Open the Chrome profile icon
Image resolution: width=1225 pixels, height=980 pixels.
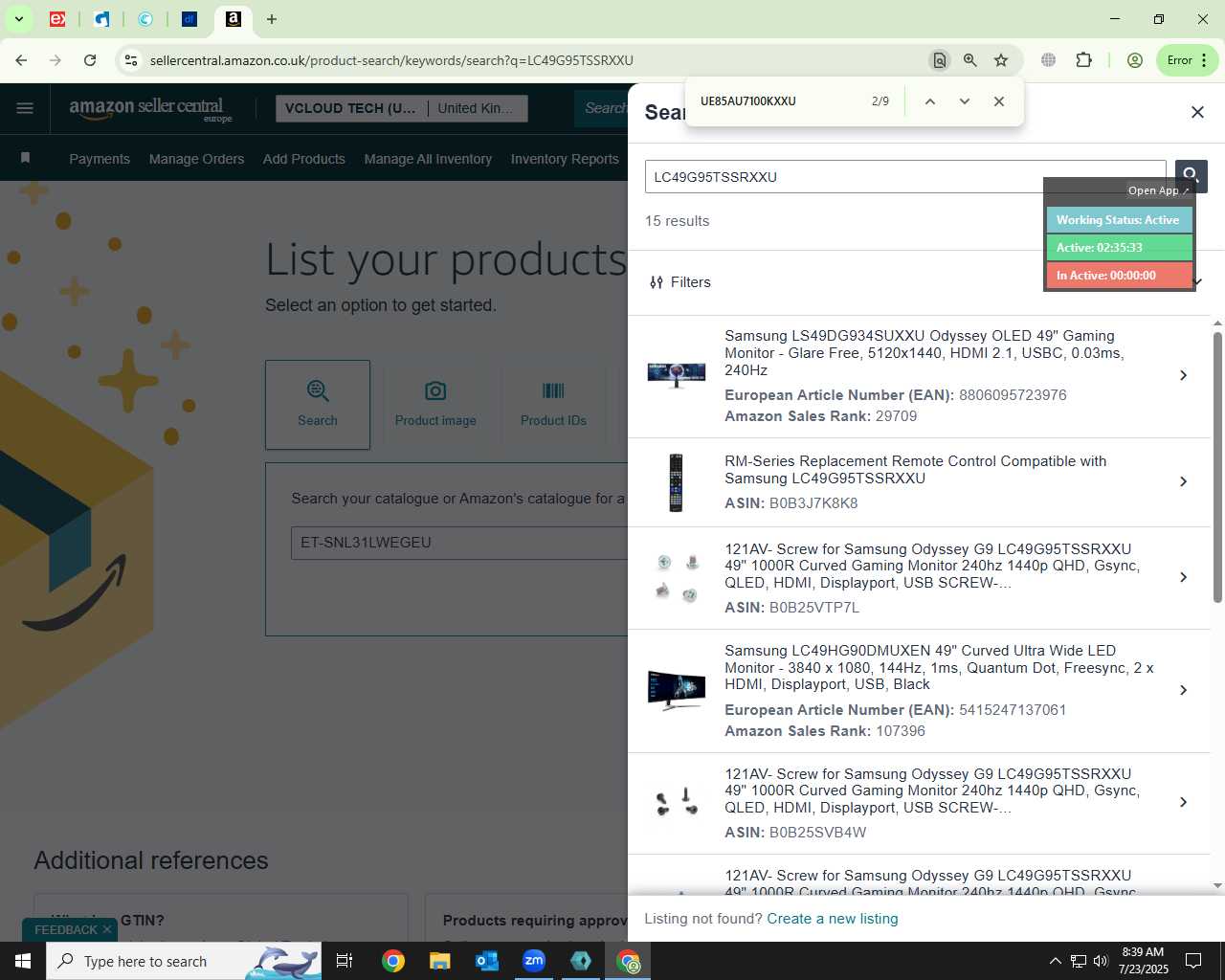click(x=1135, y=60)
